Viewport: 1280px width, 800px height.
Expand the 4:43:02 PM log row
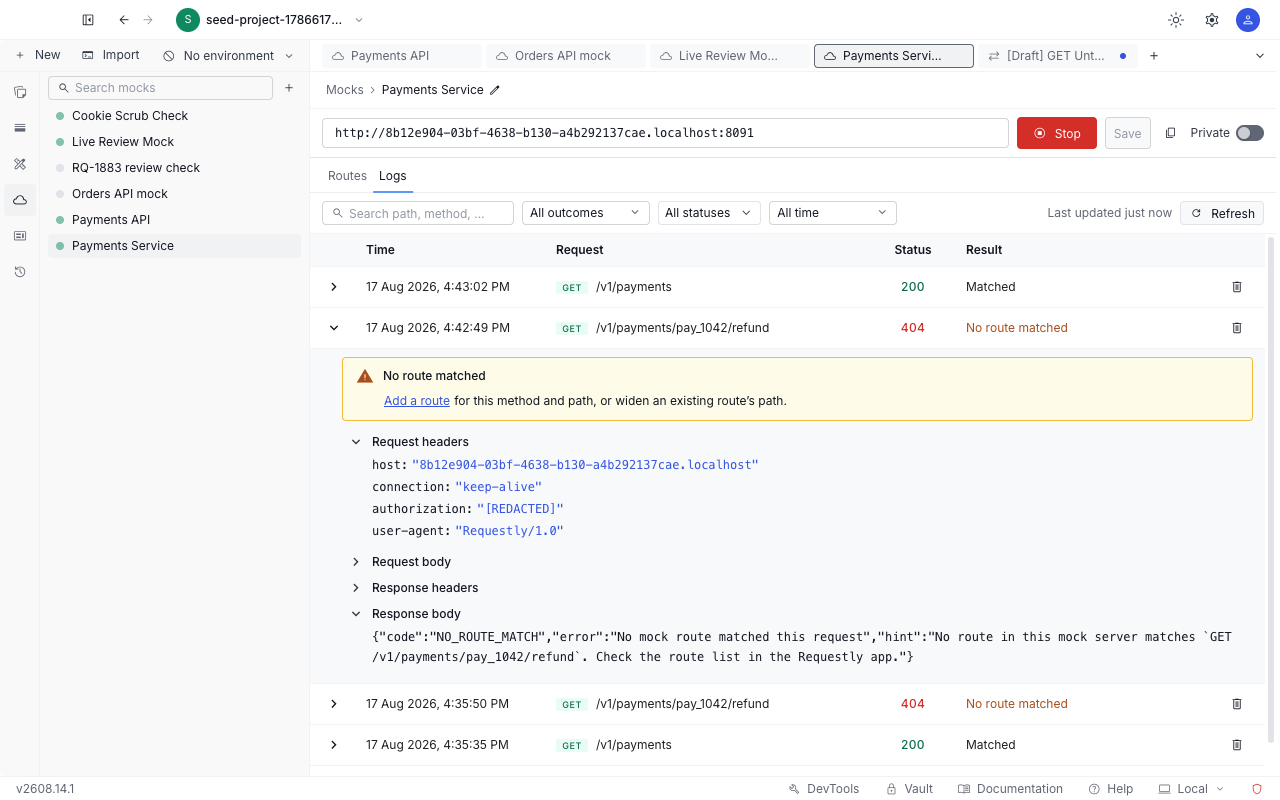pyautogui.click(x=334, y=287)
